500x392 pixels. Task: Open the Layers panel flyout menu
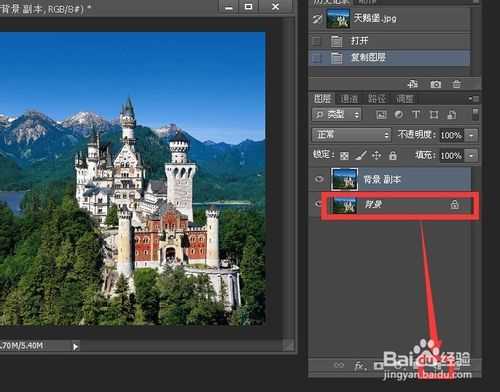(x=473, y=99)
